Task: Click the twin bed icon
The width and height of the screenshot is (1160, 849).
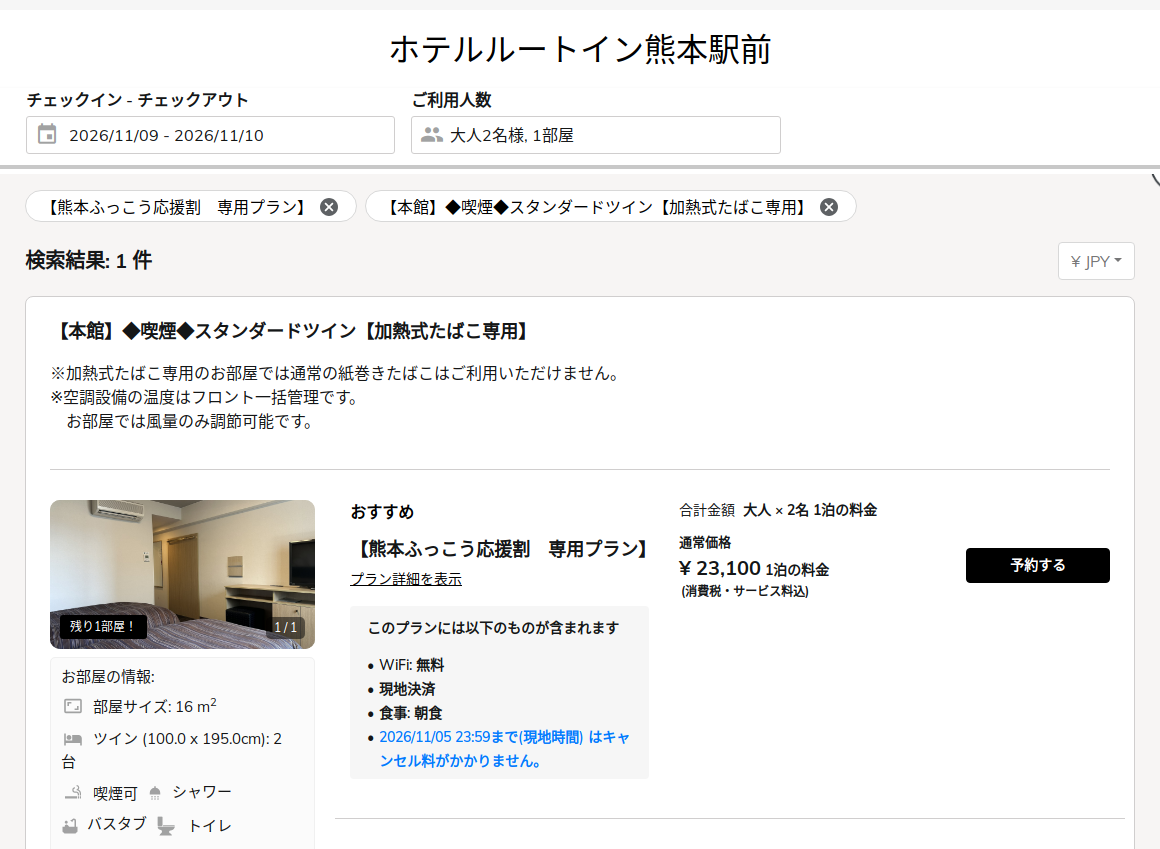Action: [72, 739]
